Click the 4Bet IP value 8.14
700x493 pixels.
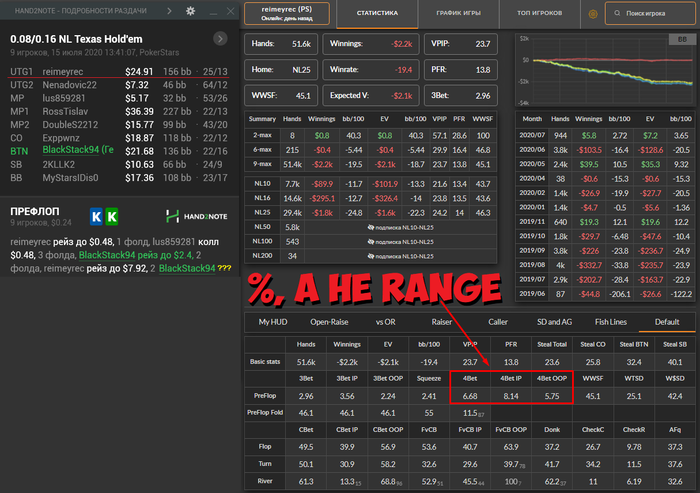pyautogui.click(x=511, y=396)
